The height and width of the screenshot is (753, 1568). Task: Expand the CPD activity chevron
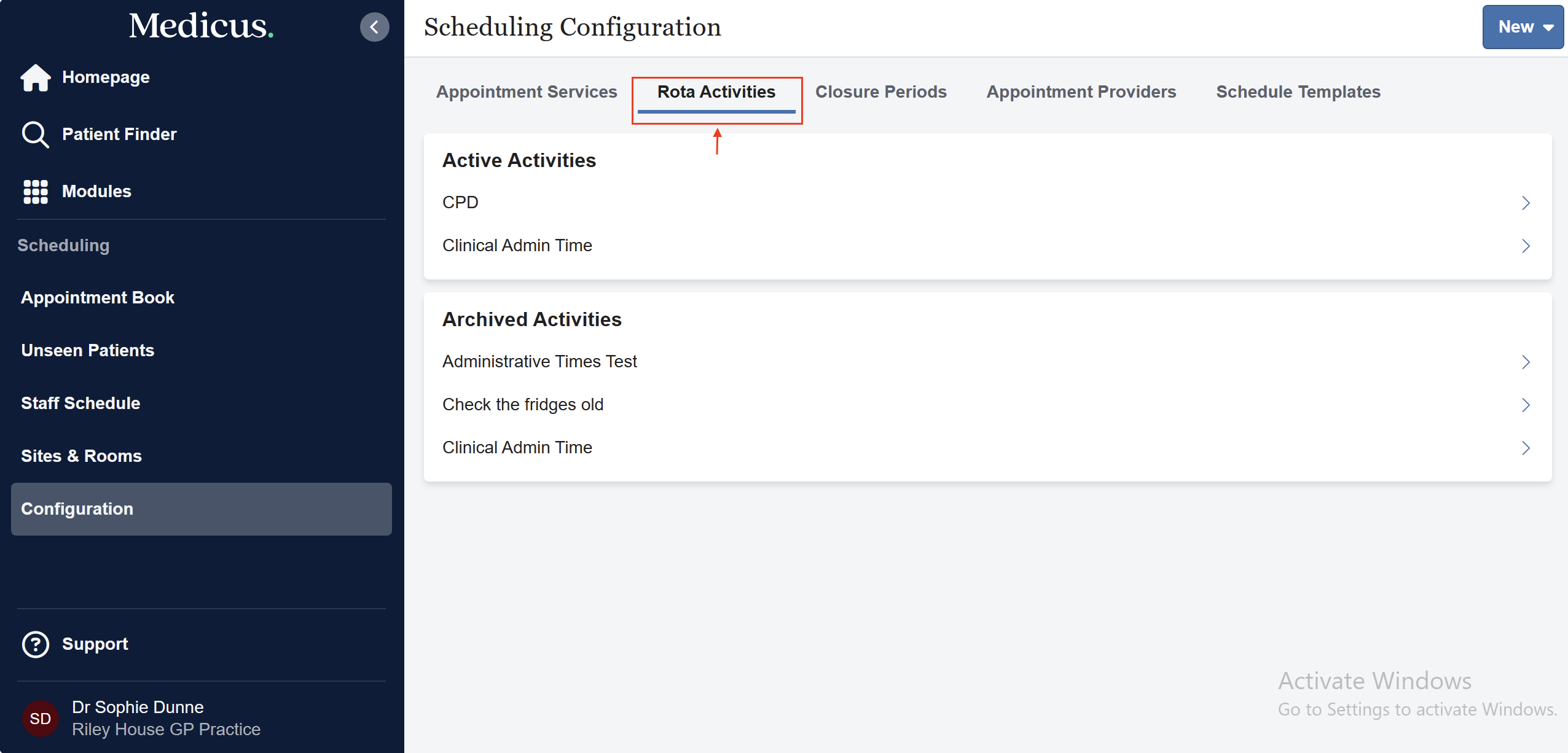[x=1526, y=203]
